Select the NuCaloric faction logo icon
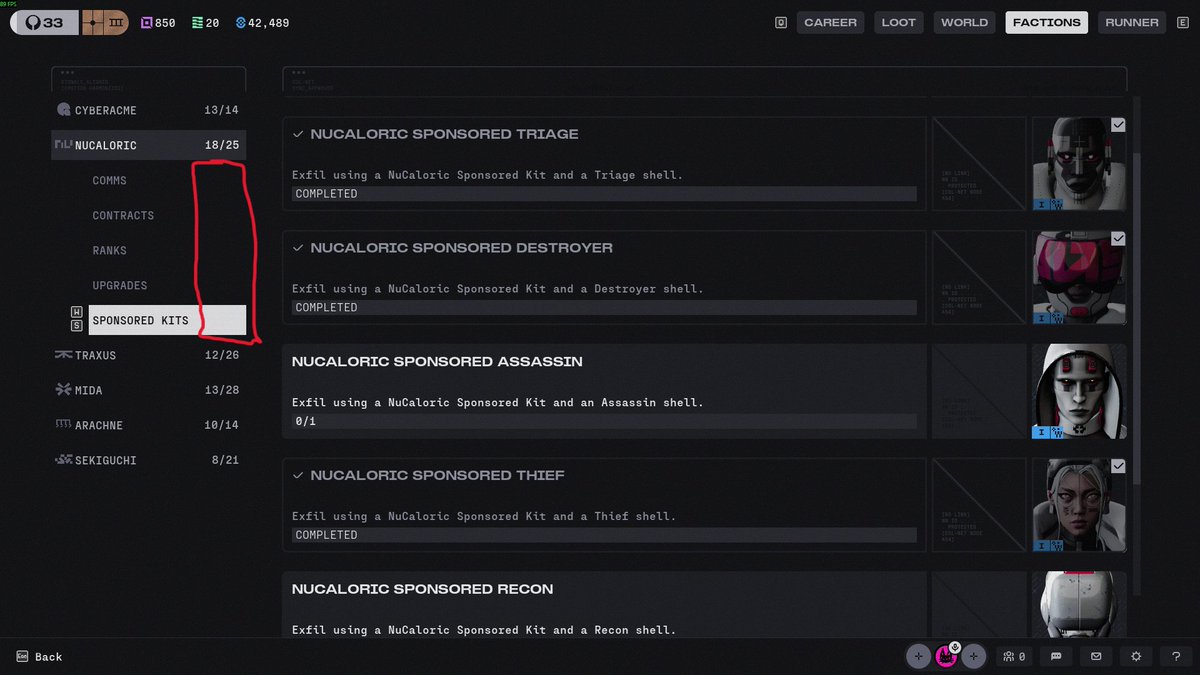The height and width of the screenshot is (675, 1200). tap(64, 145)
